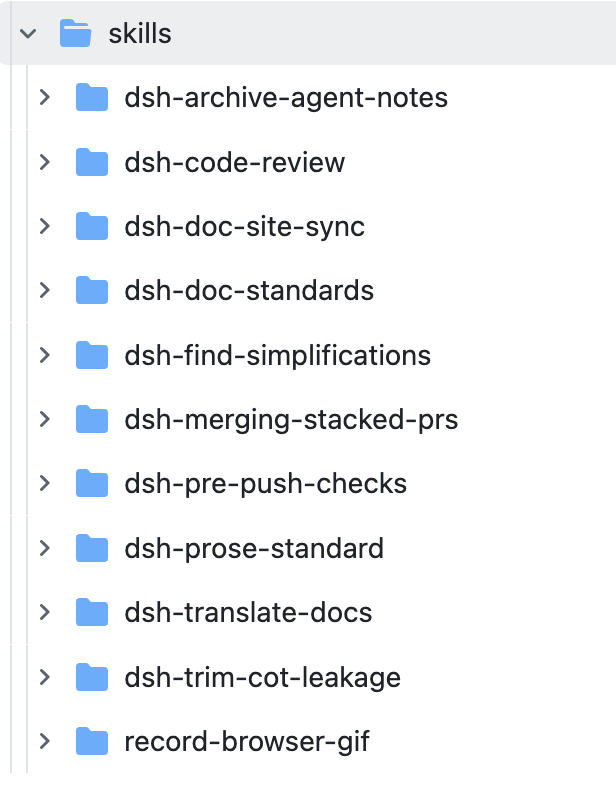Expand the dsh-find-simplifications chevron
Image resolution: width=616 pixels, height=788 pixels.
(45, 355)
